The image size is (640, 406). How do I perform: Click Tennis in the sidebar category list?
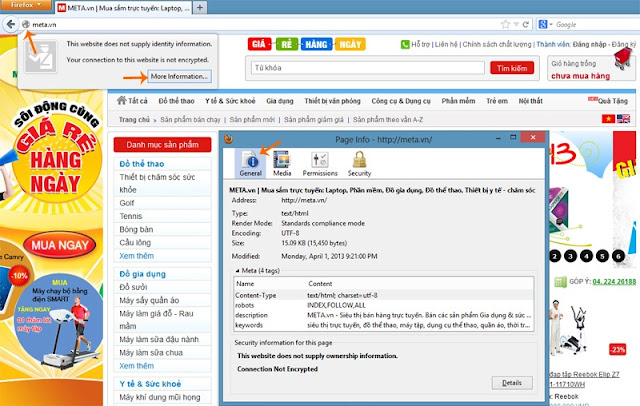pyautogui.click(x=131, y=216)
